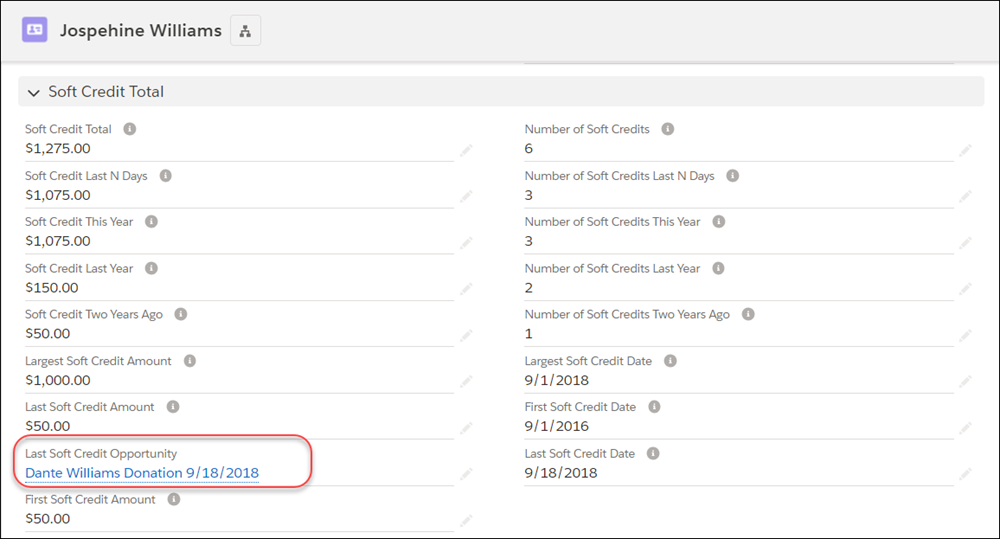Show info for Last Soft Credit Amount

click(x=173, y=406)
